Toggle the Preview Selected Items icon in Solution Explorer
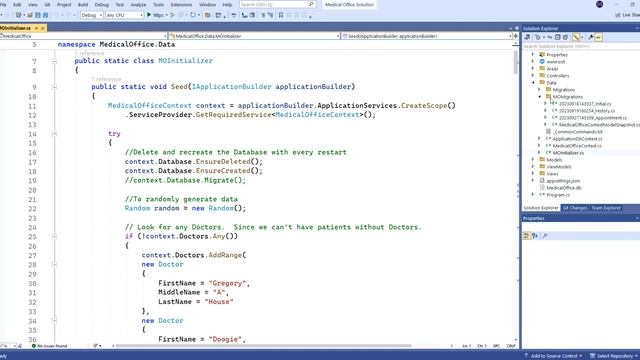The image size is (640, 360). tap(598, 37)
